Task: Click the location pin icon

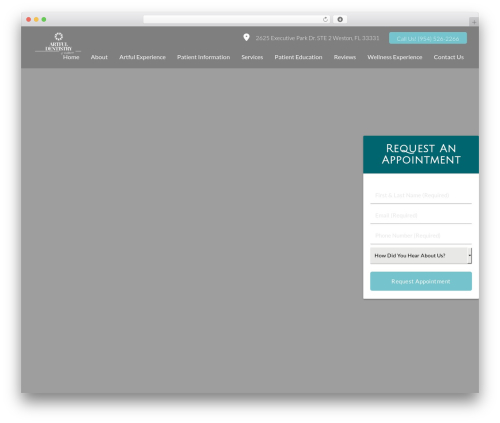Action: 246,37
